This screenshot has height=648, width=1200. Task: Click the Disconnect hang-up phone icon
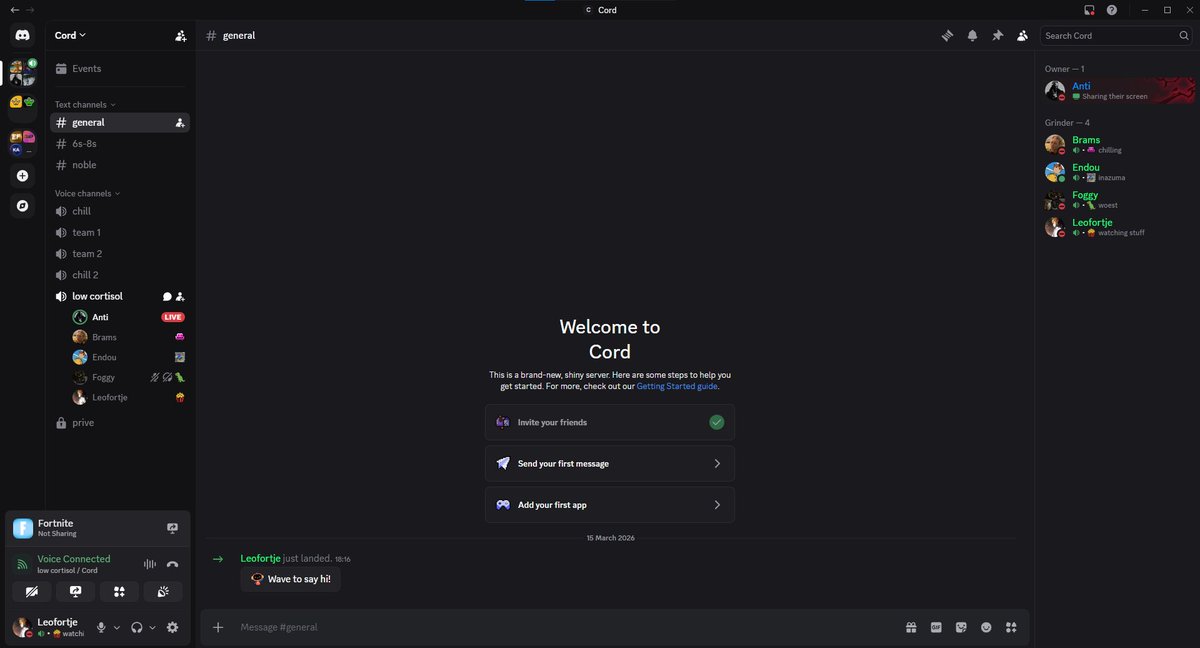pyautogui.click(x=173, y=564)
